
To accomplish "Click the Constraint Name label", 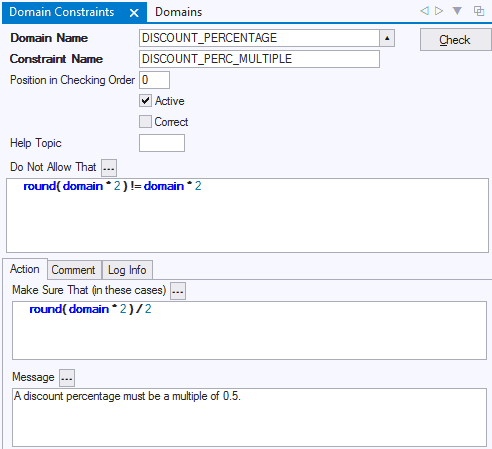I will click(56, 59).
